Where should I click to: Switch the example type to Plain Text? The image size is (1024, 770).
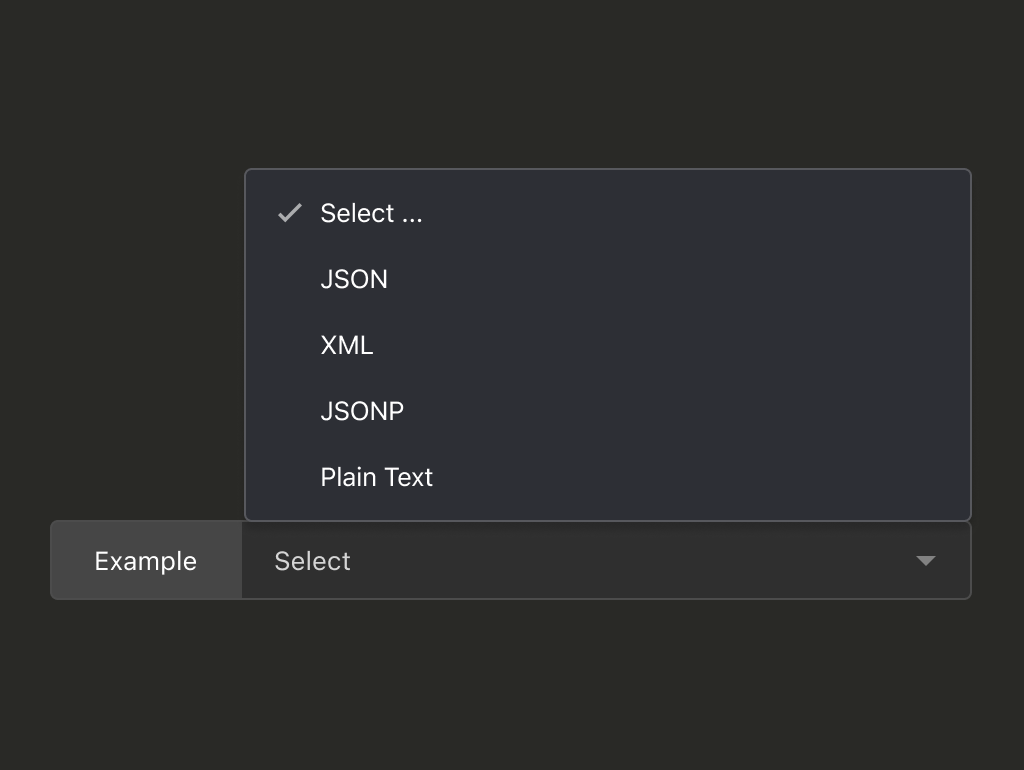(x=376, y=477)
